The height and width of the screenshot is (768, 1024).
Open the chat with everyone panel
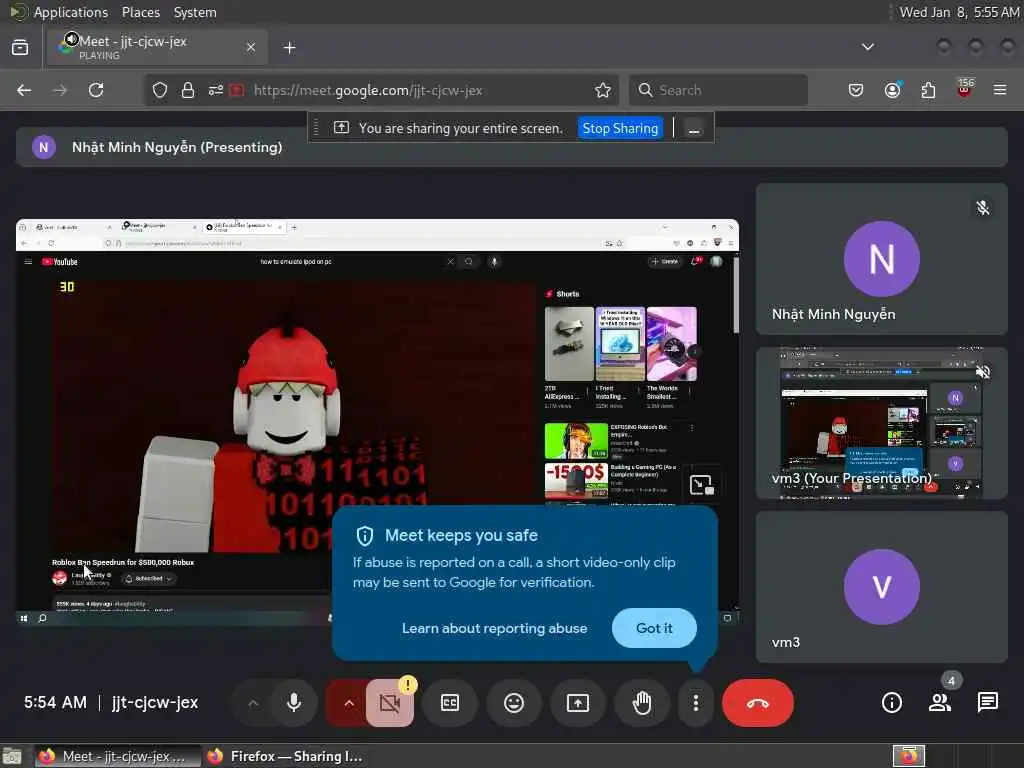point(987,703)
